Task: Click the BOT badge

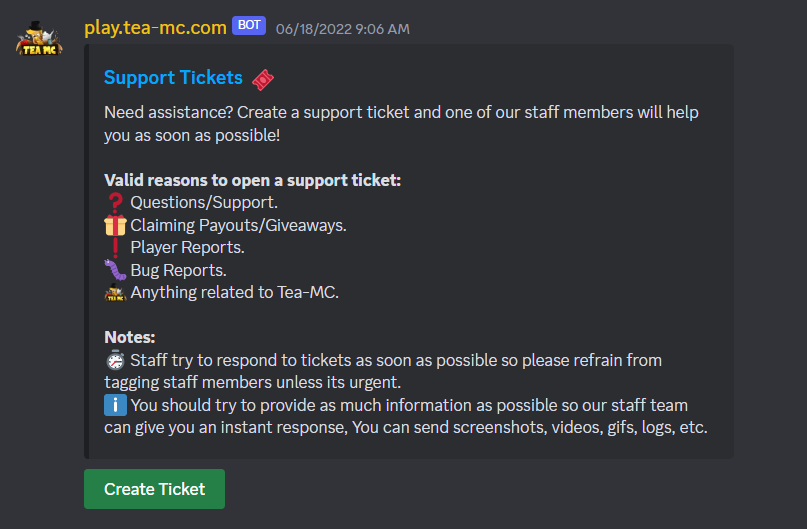Action: click(249, 25)
